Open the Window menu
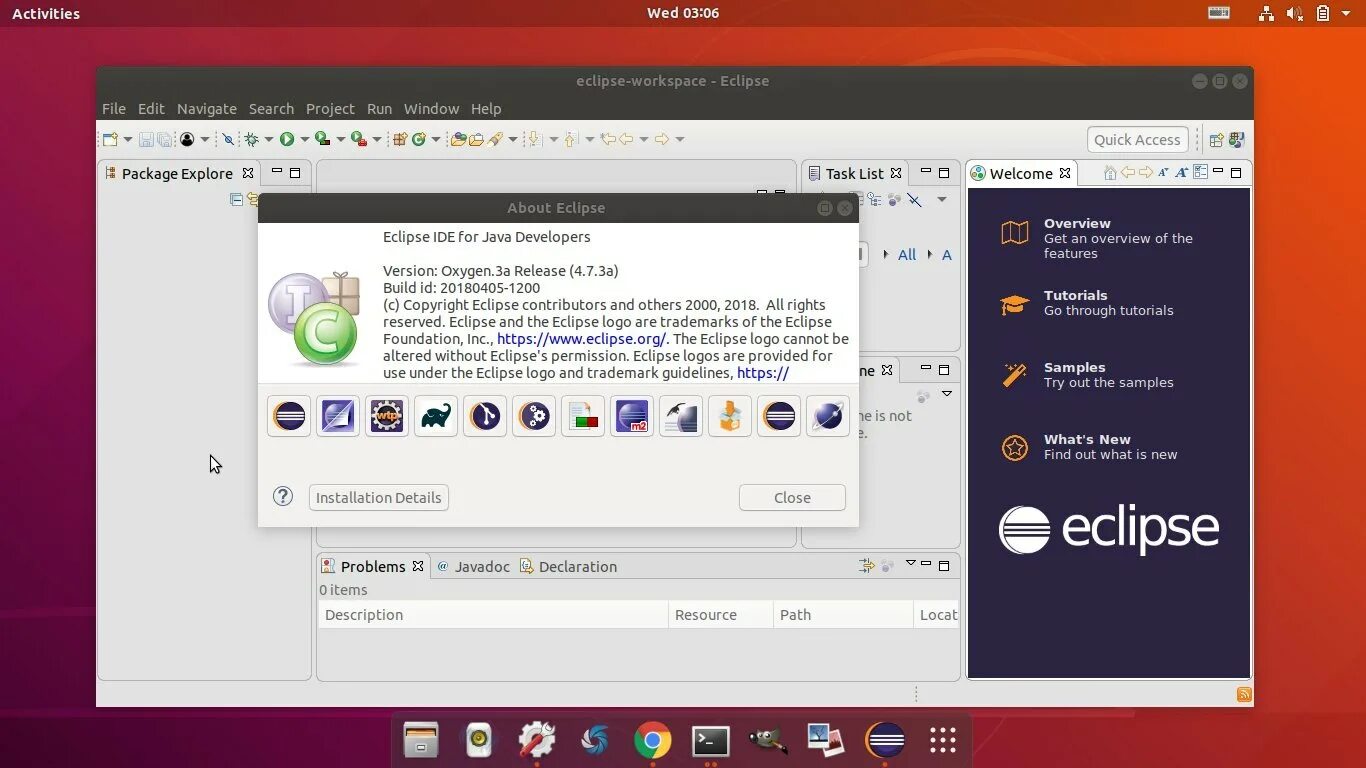 click(x=431, y=108)
